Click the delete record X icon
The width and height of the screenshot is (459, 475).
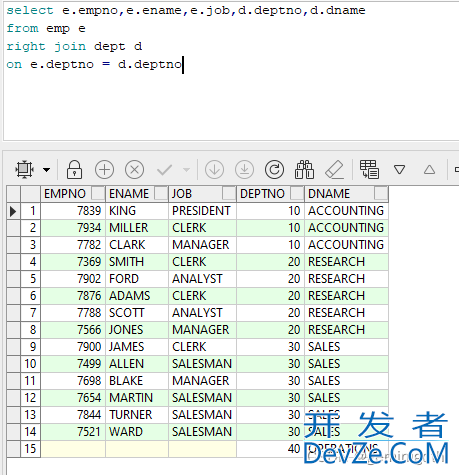[134, 169]
